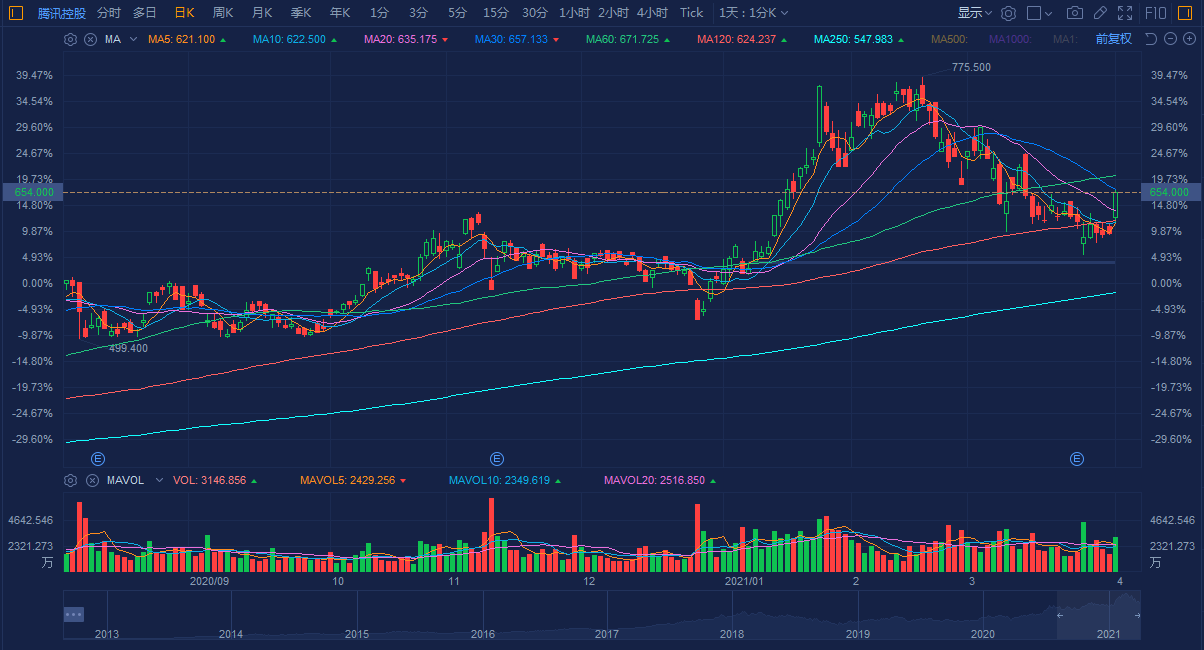Viewport: 1204px width, 650px height.
Task: Open the 1天：1分K interval dropdown
Action: [753, 13]
